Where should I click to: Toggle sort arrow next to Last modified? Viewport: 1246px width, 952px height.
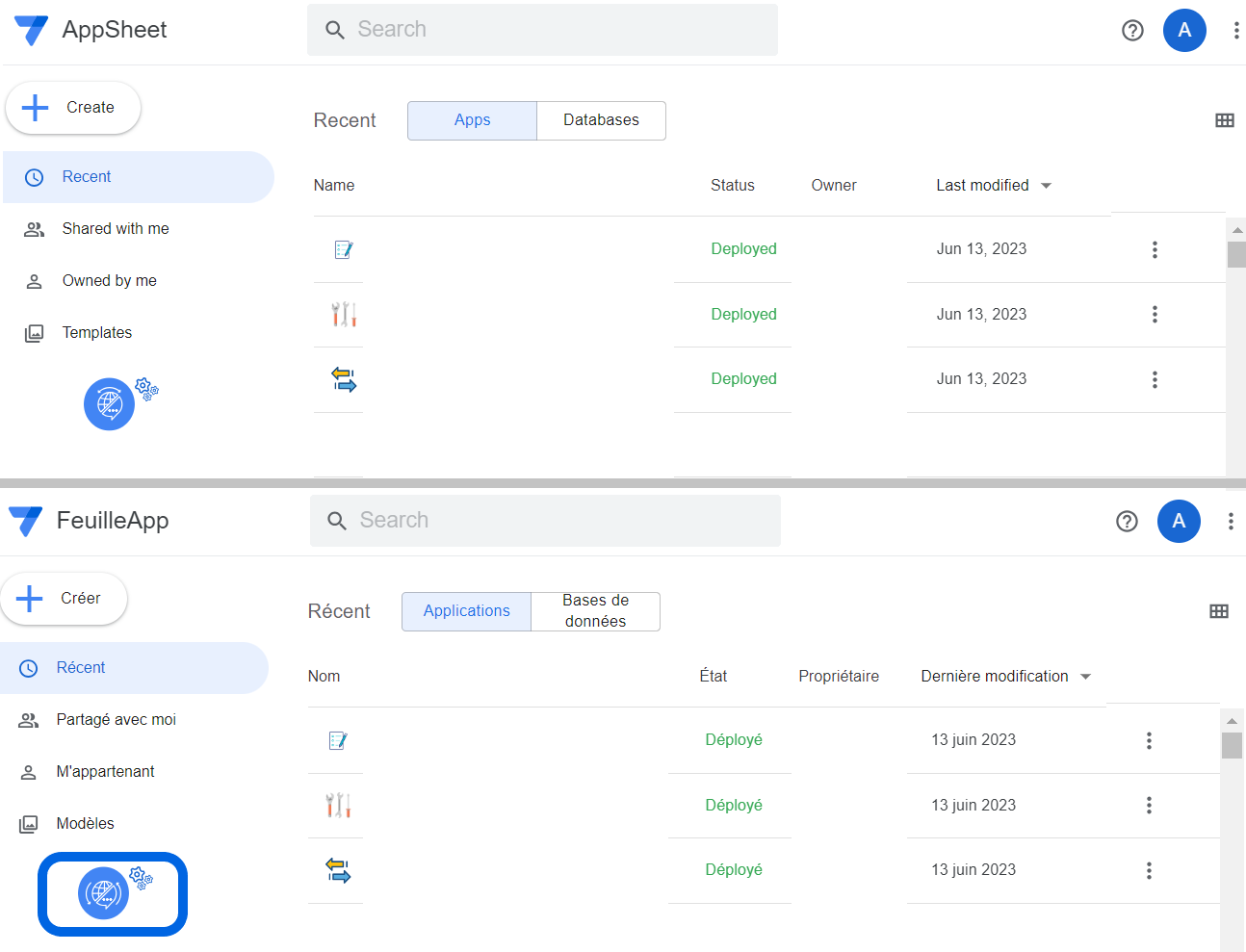click(x=1047, y=186)
